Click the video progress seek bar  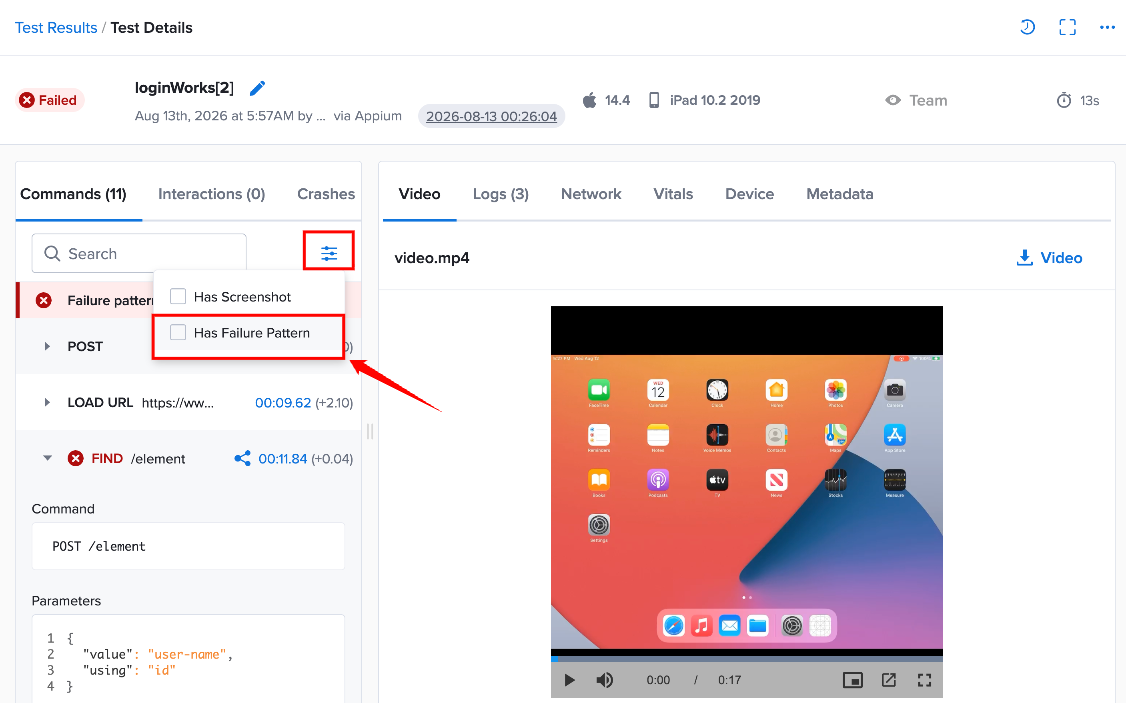pyautogui.click(x=747, y=657)
